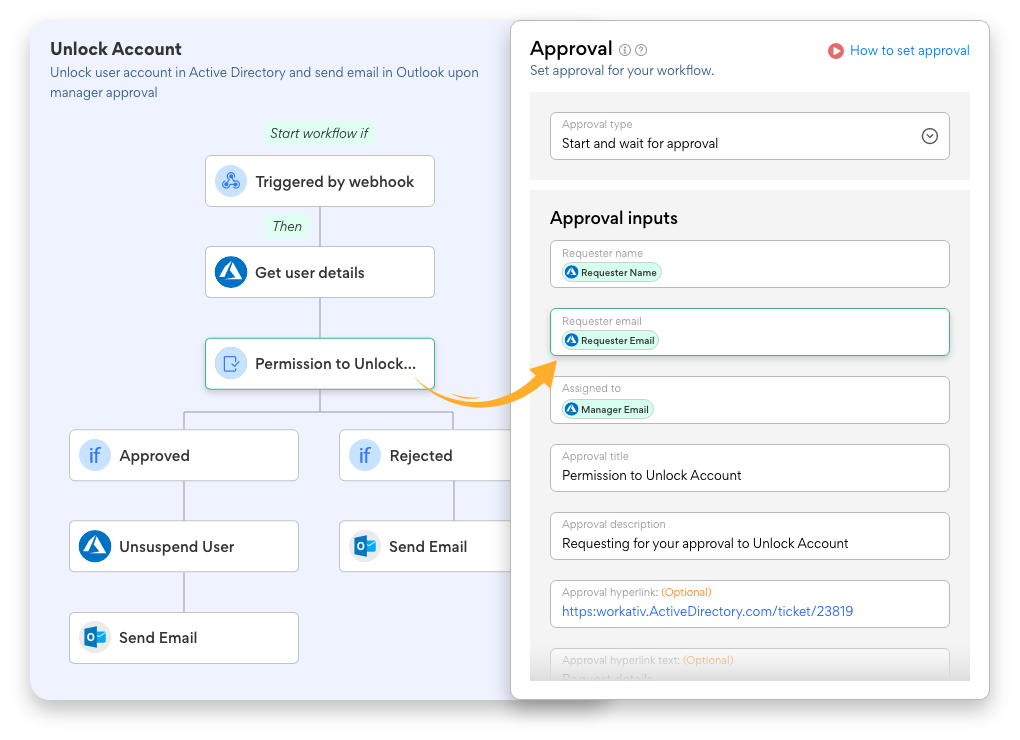Open the Permission to Unlock workflow step

coord(320,365)
